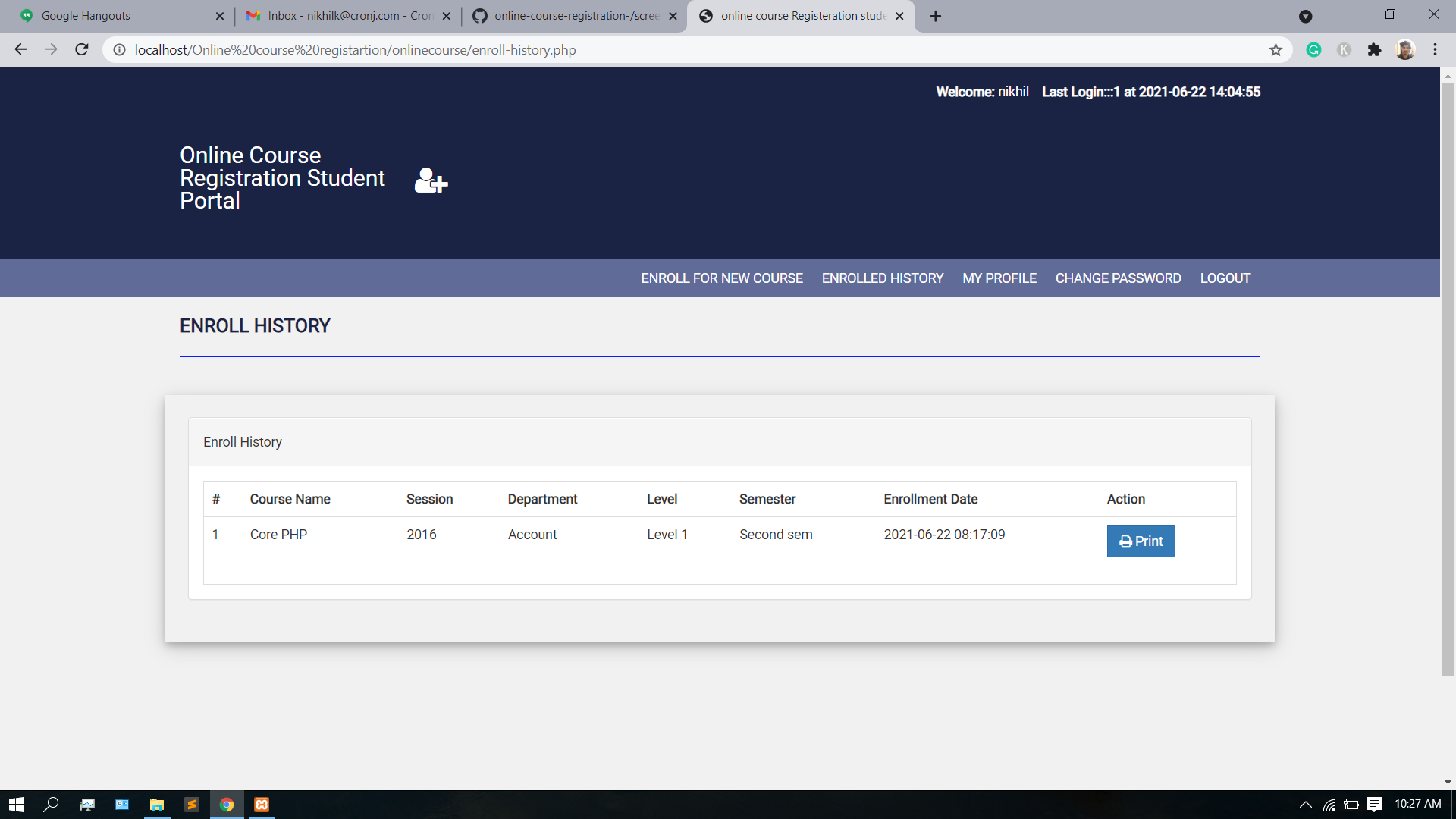Image resolution: width=1456 pixels, height=819 pixels.
Task: Print the Core PHP enrollment
Action: point(1141,541)
